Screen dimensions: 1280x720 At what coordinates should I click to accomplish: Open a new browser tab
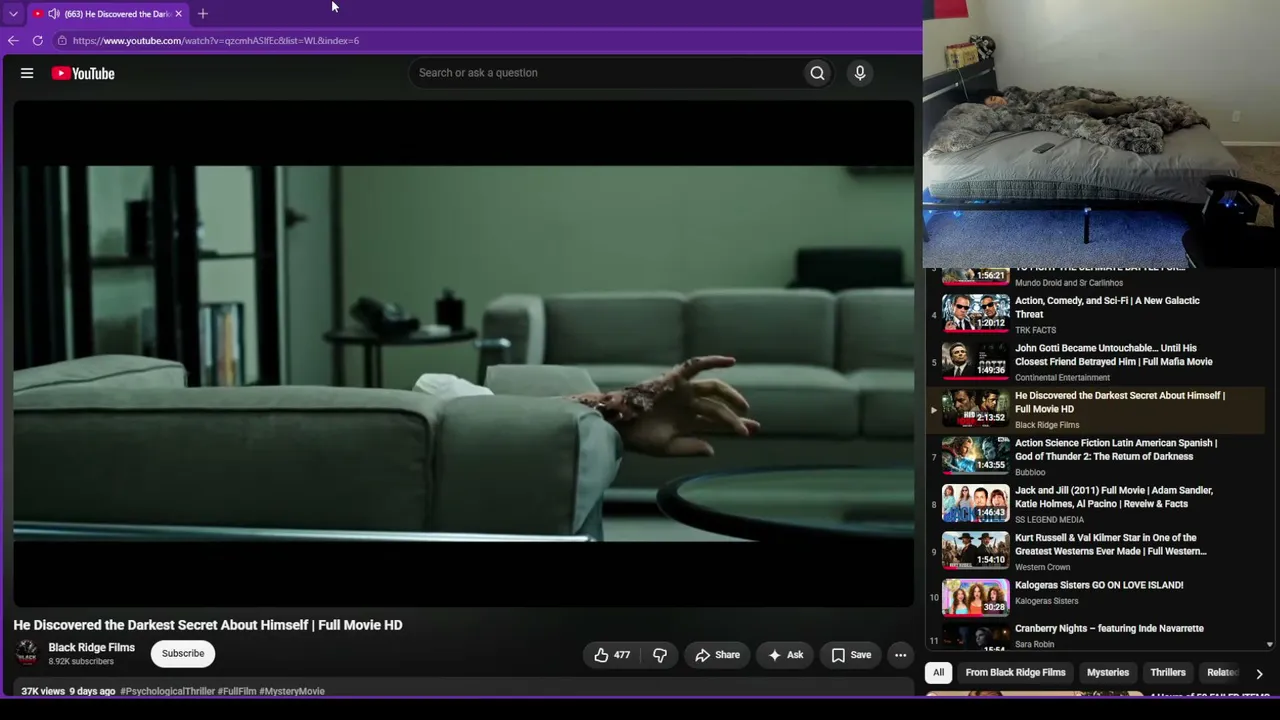click(x=203, y=14)
